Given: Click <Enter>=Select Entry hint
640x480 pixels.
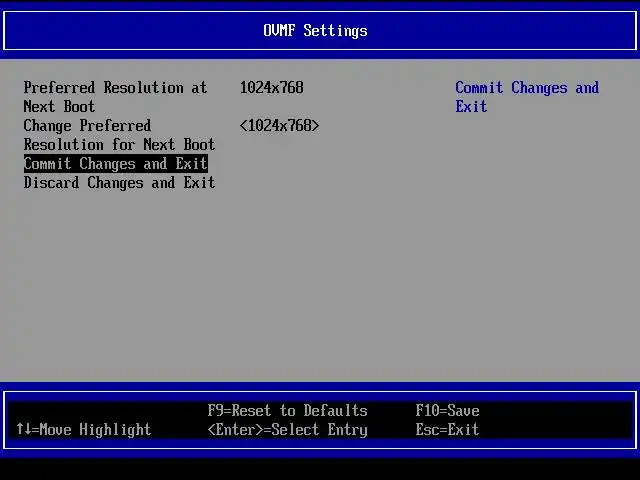Looking at the screenshot, I should [x=287, y=430].
